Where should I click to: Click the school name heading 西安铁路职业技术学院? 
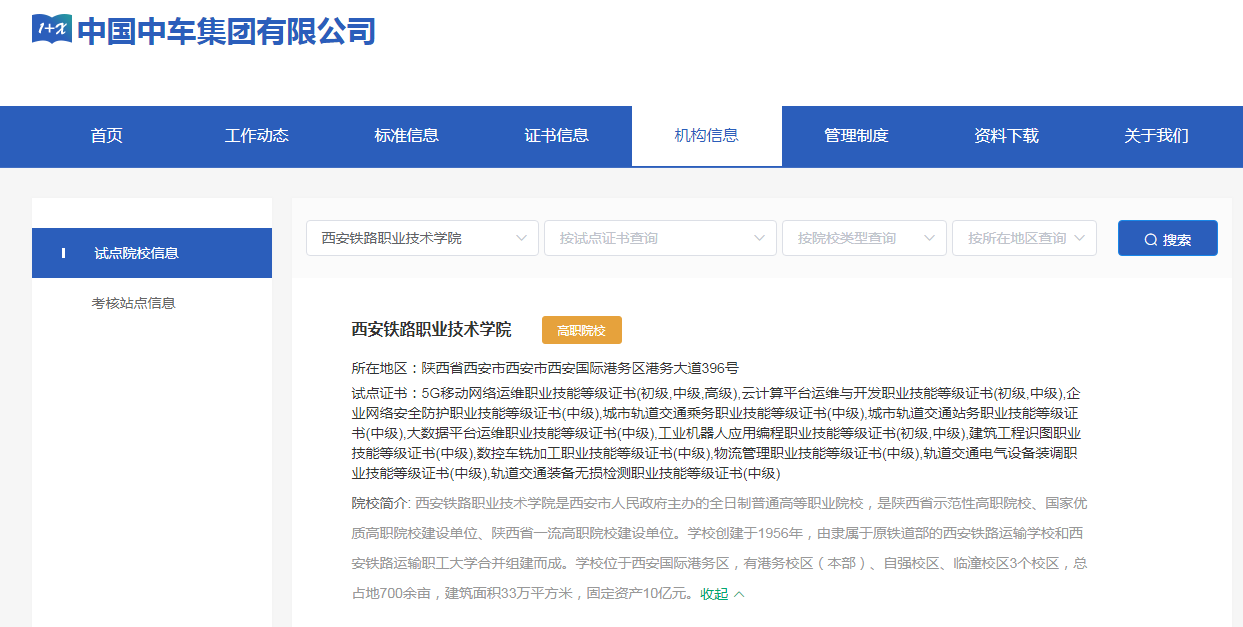click(432, 330)
